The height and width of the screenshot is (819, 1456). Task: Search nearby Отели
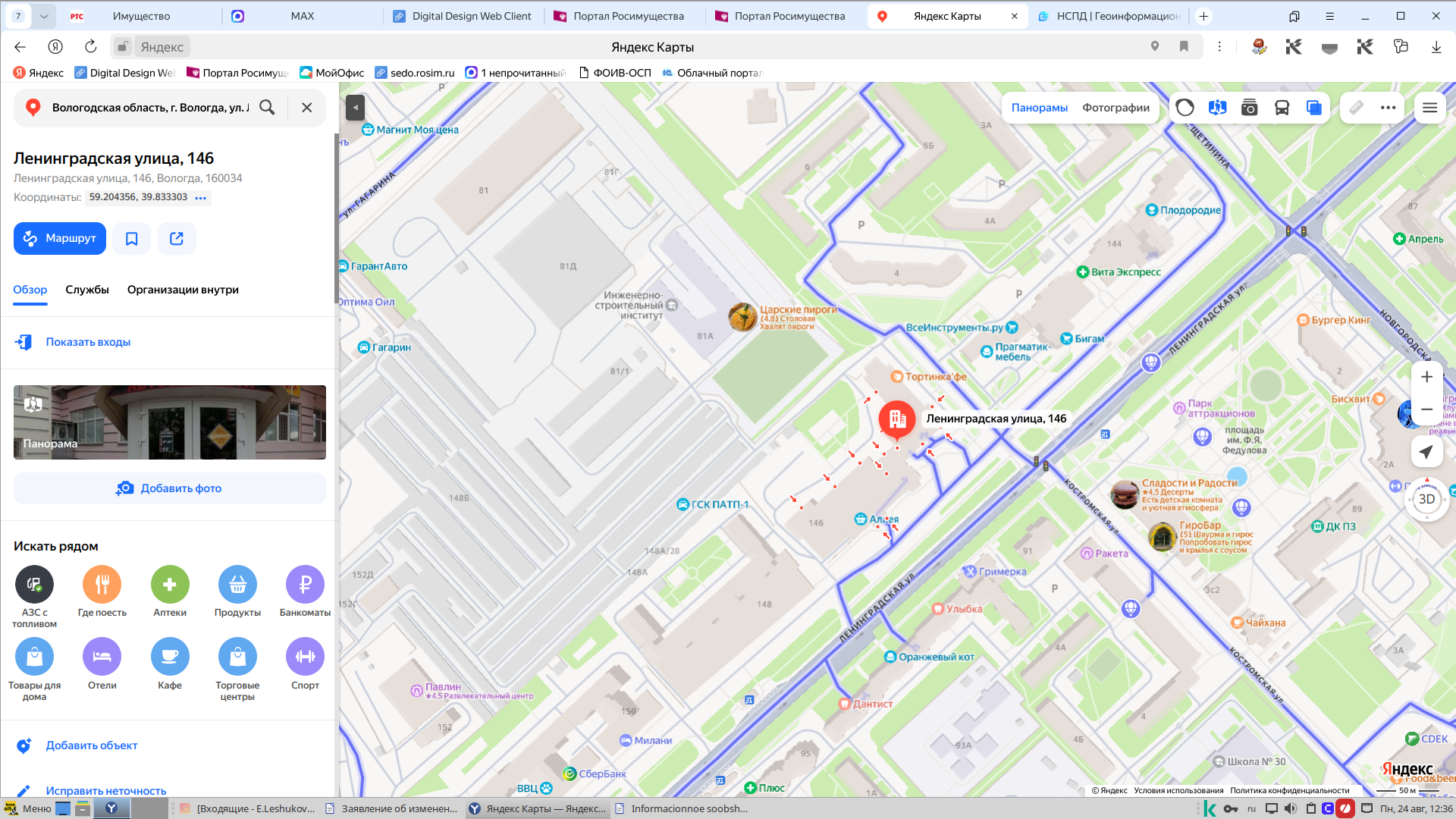[x=102, y=664]
